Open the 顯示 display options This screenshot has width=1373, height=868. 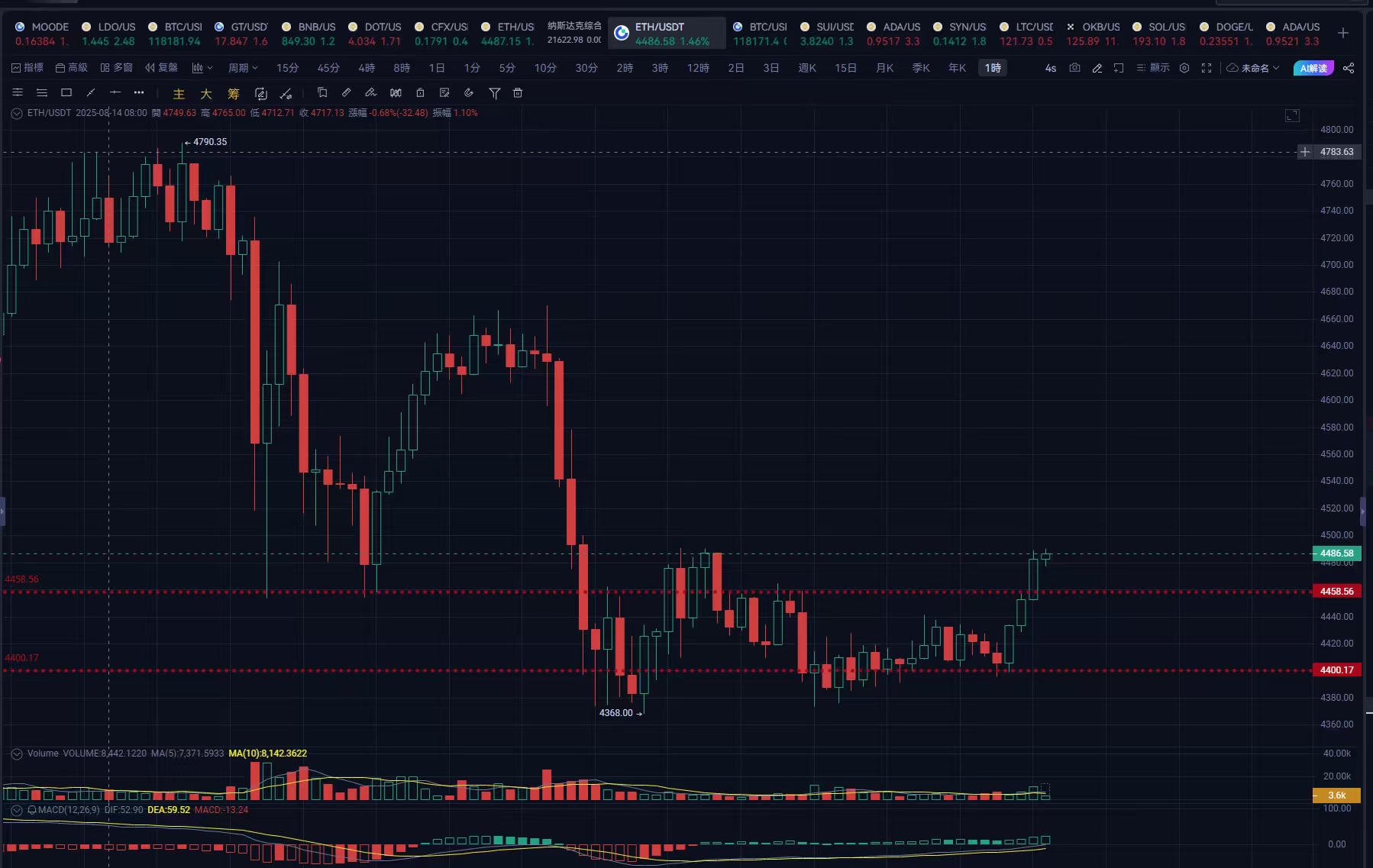[1153, 68]
